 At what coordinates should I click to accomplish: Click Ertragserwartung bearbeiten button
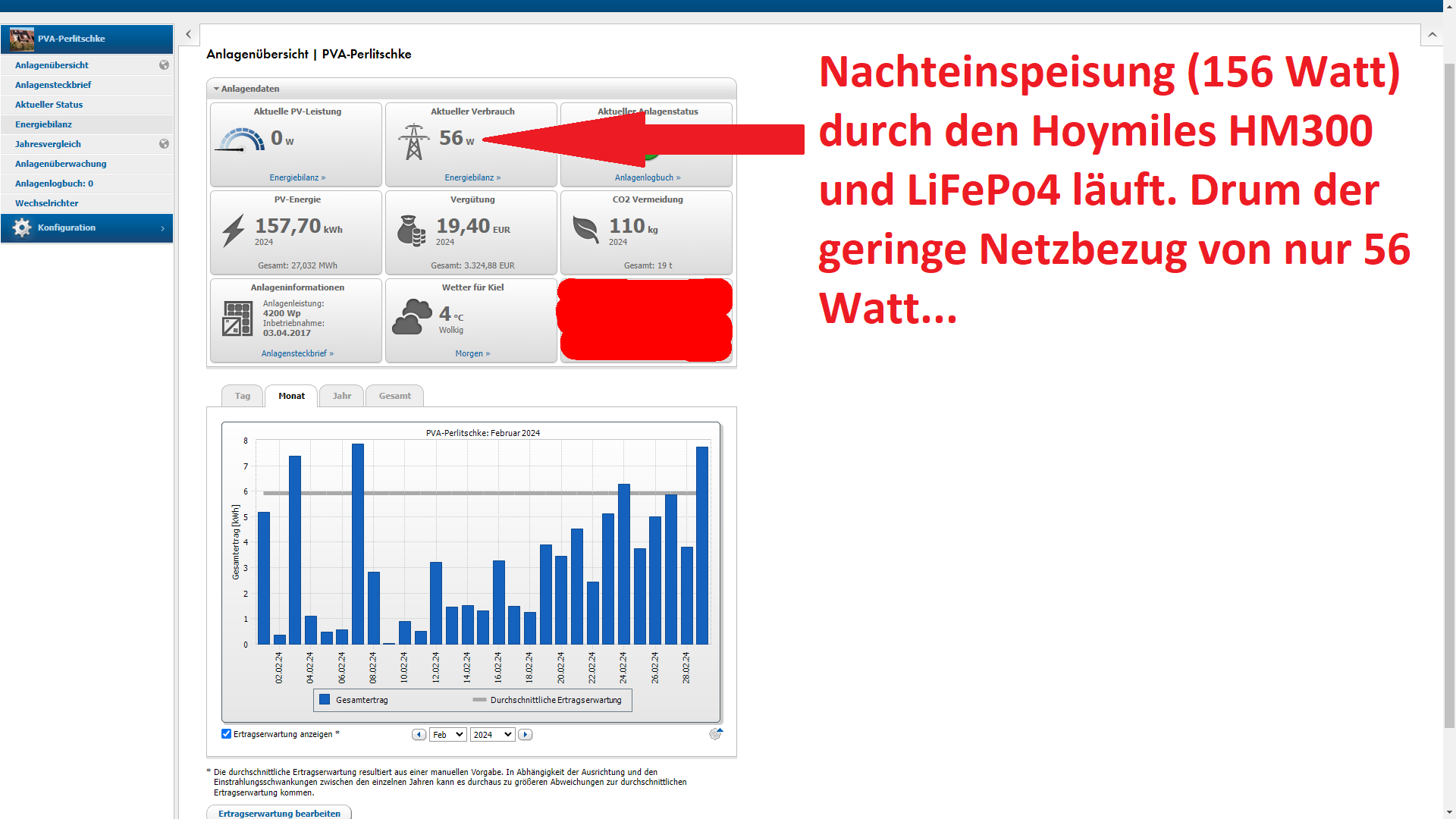(x=279, y=813)
